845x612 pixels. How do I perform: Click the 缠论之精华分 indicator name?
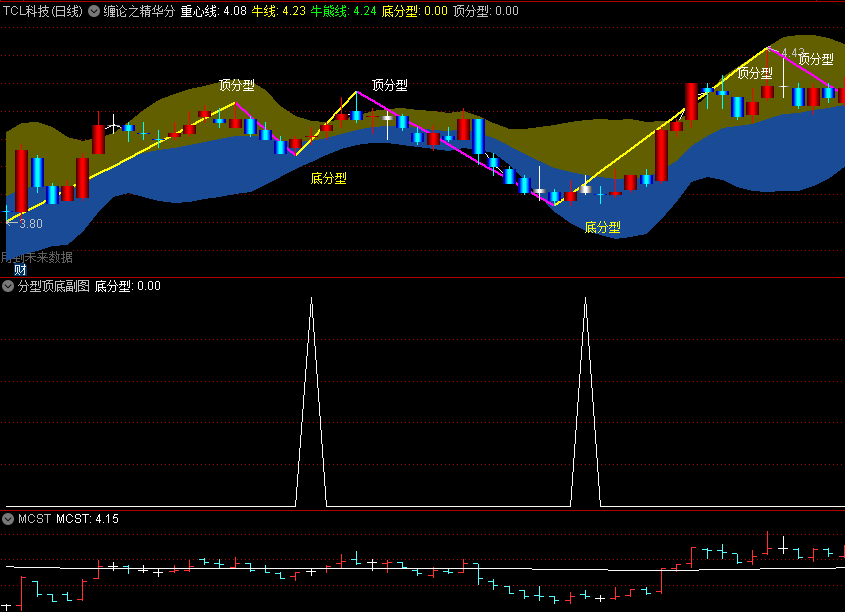[x=139, y=11]
